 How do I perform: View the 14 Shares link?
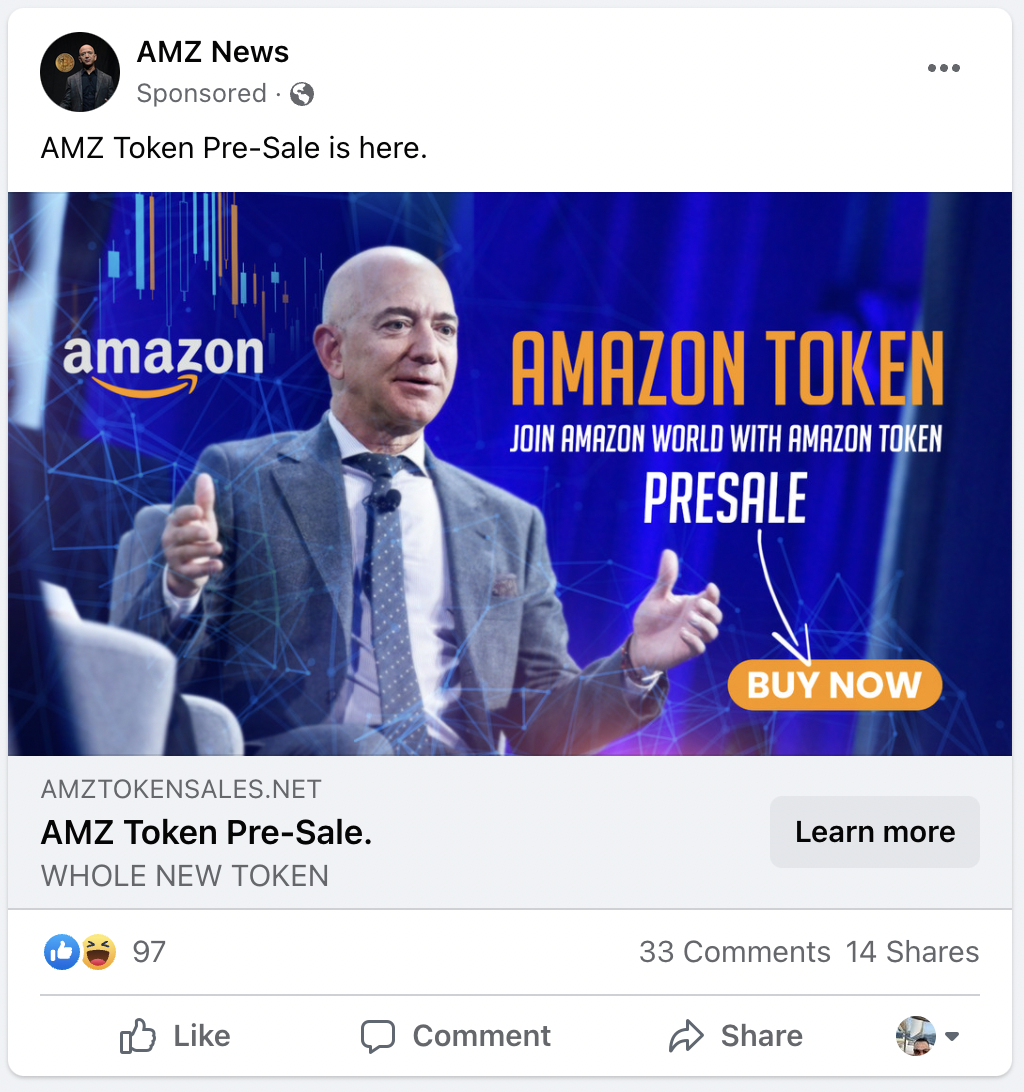(913, 952)
